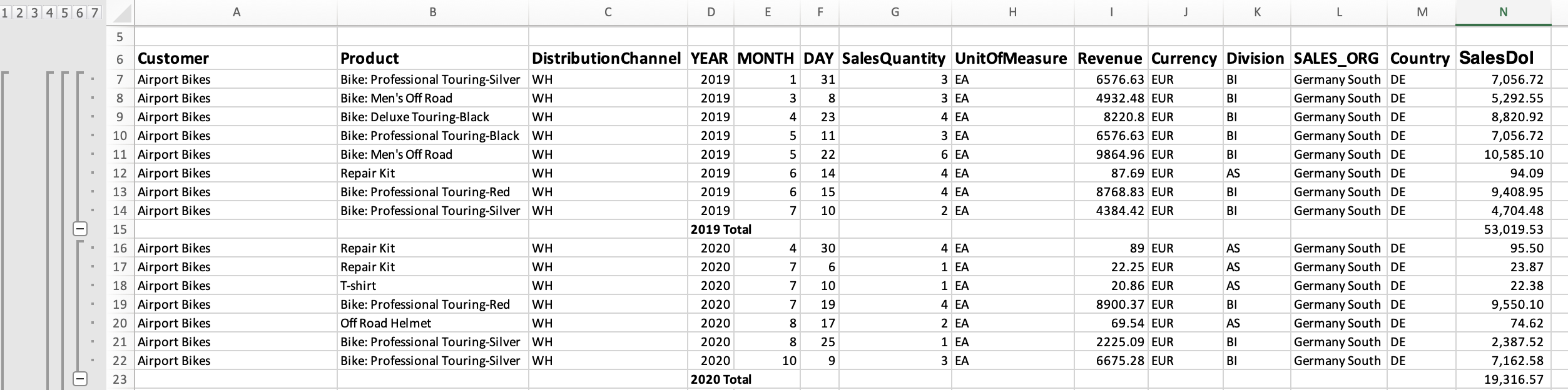Click the select-all corner triangle

click(120, 12)
